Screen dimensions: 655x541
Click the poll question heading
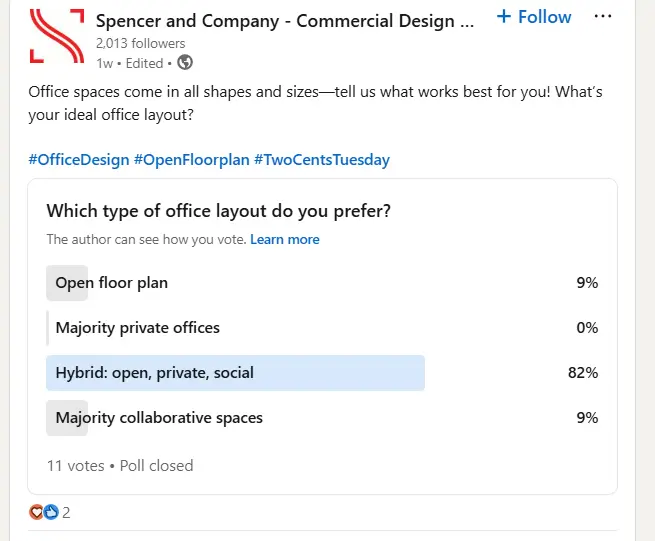[218, 211]
